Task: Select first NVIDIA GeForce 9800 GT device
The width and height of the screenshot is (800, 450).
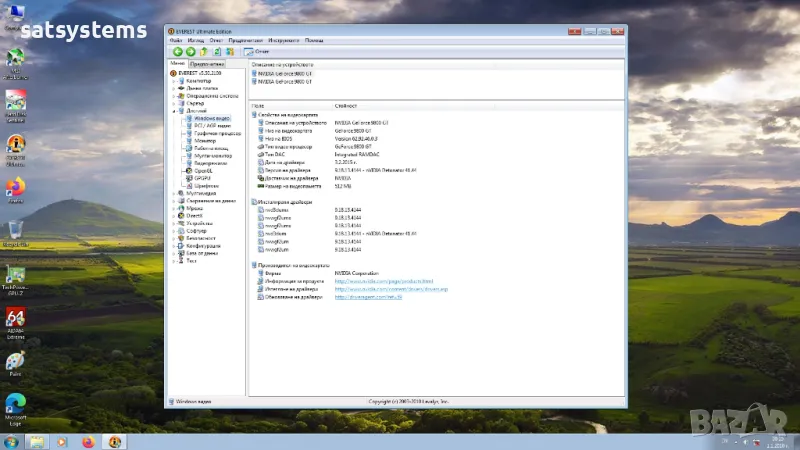Action: (283, 73)
